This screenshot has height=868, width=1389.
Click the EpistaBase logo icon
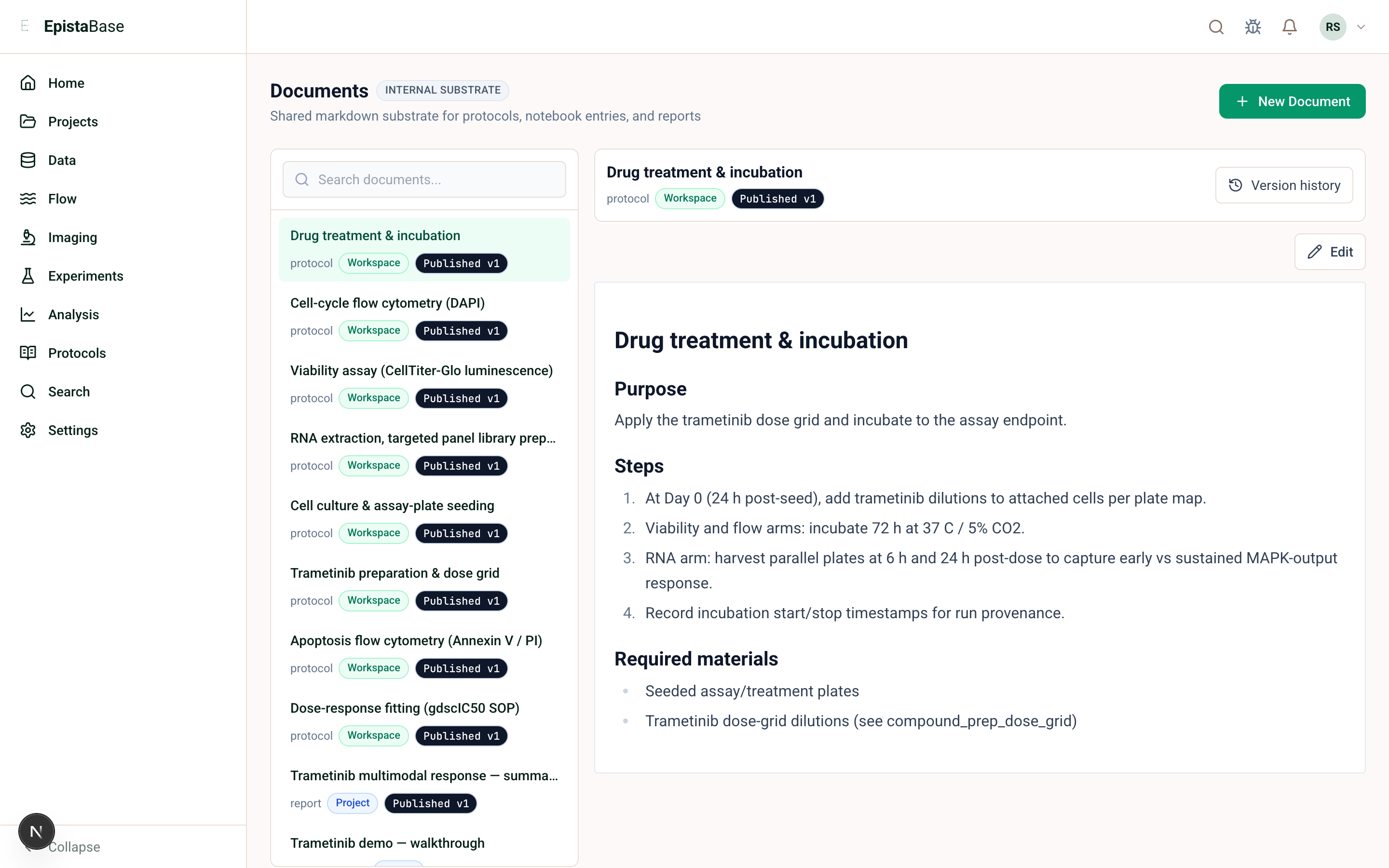pyautogui.click(x=25, y=26)
